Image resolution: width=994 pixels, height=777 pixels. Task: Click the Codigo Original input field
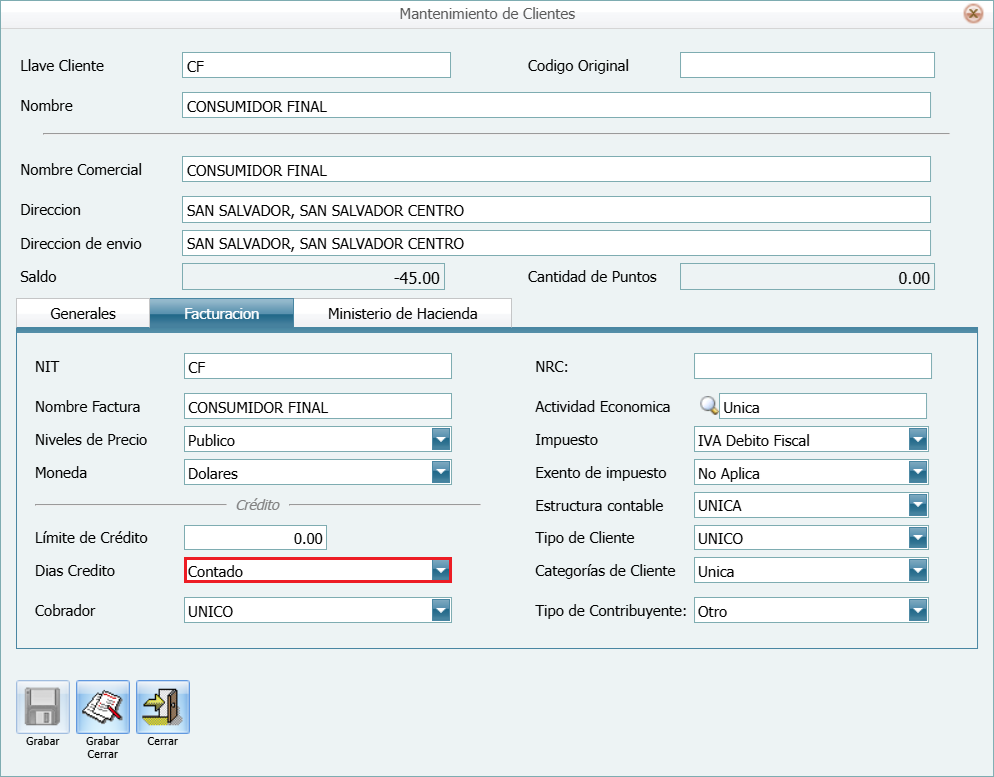[806, 64]
